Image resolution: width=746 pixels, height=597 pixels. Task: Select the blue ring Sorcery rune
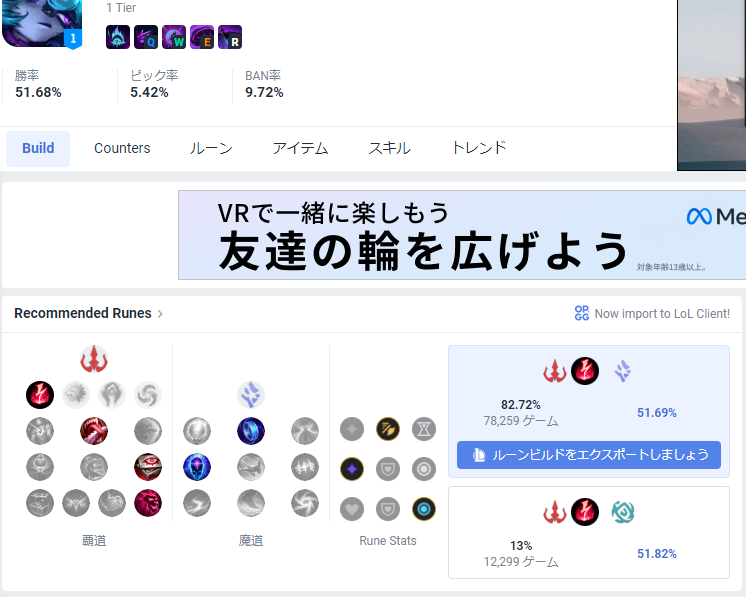coord(251,431)
